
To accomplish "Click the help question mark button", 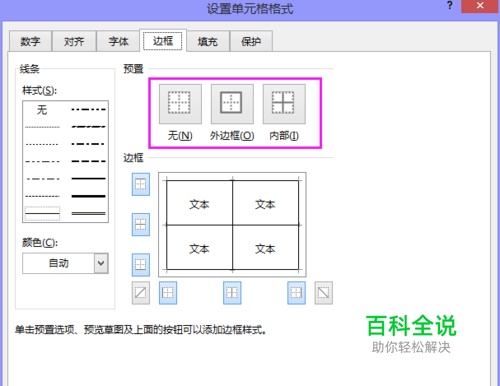I will (x=450, y=6).
